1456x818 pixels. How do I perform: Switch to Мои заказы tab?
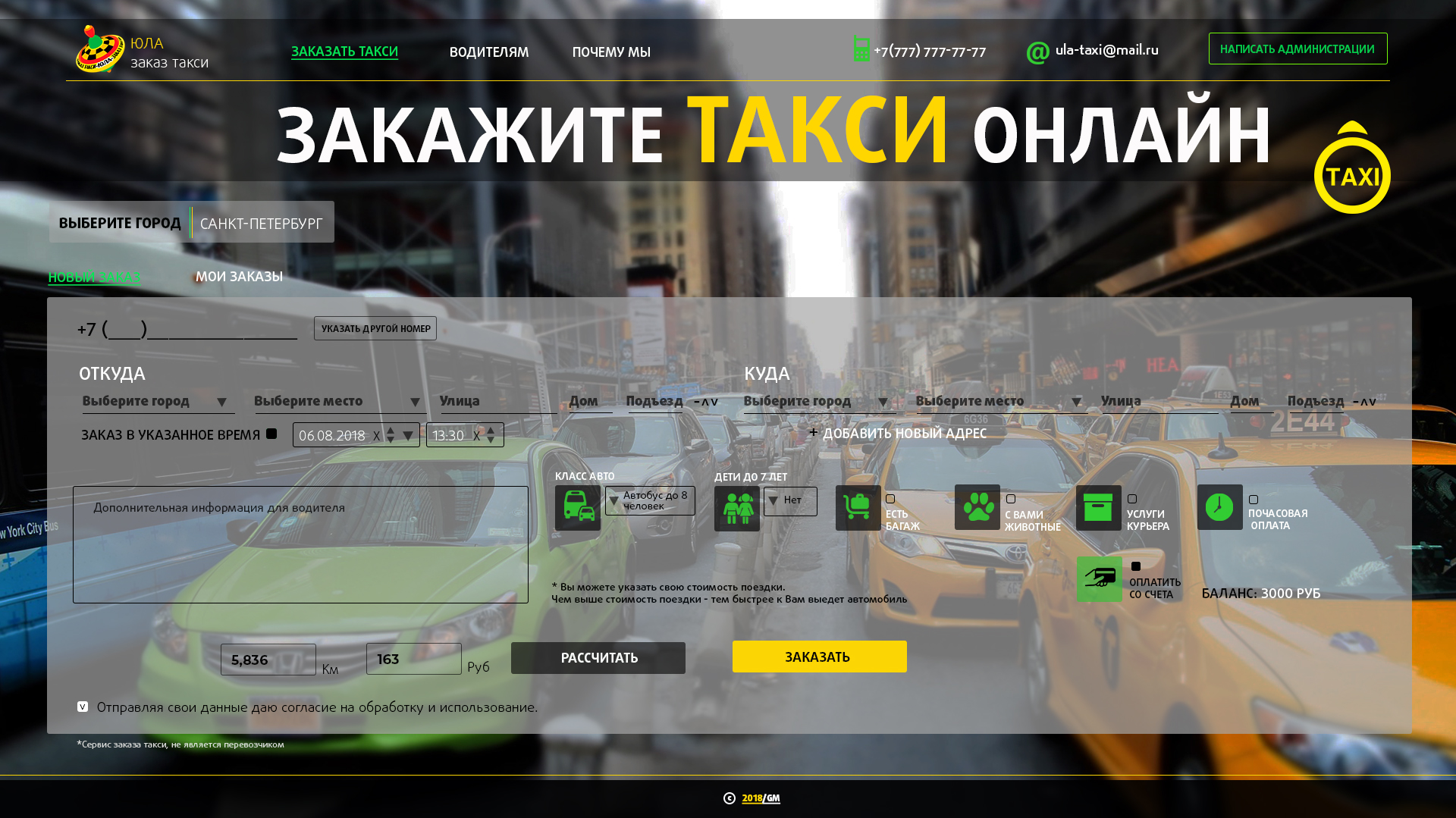coord(239,276)
